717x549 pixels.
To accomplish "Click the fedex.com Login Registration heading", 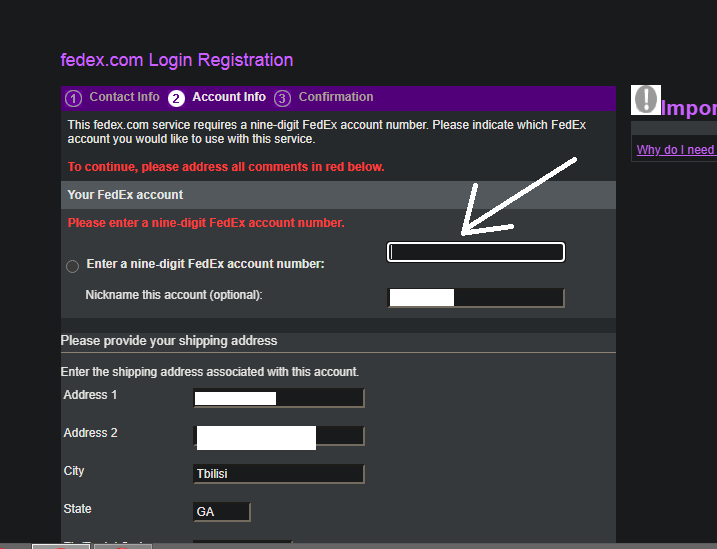I will (177, 60).
